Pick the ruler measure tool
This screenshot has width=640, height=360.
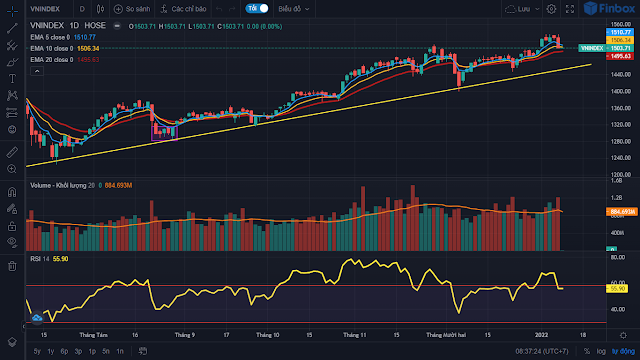pyautogui.click(x=12, y=152)
